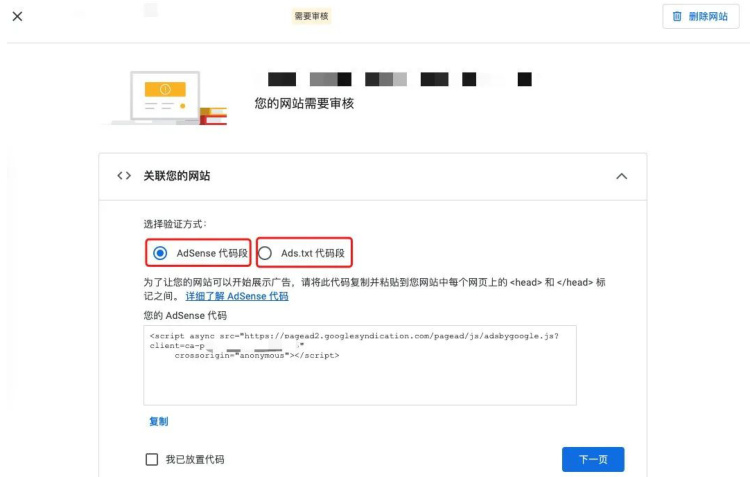The width and height of the screenshot is (750, 477).
Task: Click the code brackets icon beside 关联您的网站
Action: (x=124, y=176)
